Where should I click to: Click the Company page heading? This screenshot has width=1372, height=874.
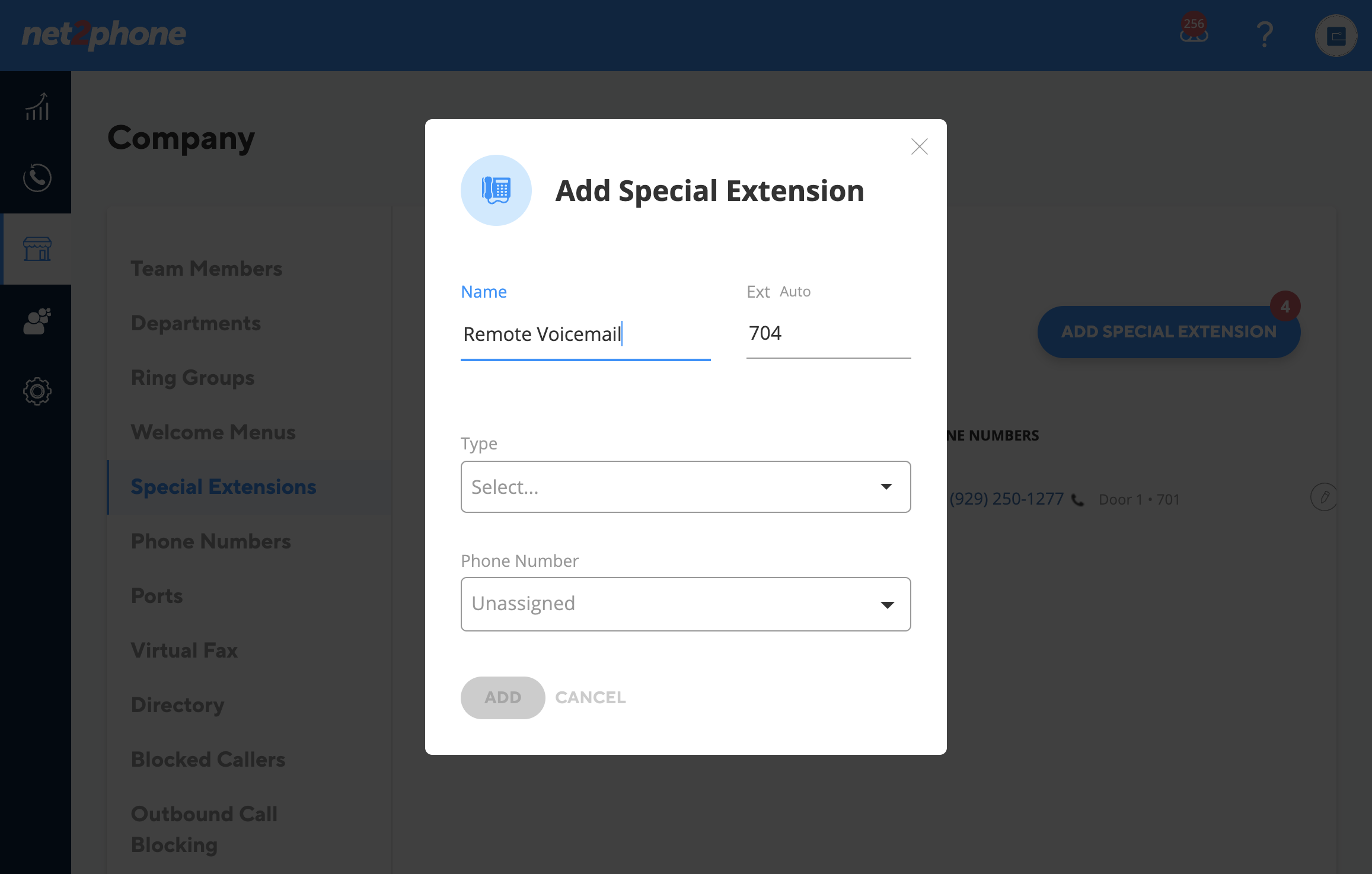tap(181, 139)
